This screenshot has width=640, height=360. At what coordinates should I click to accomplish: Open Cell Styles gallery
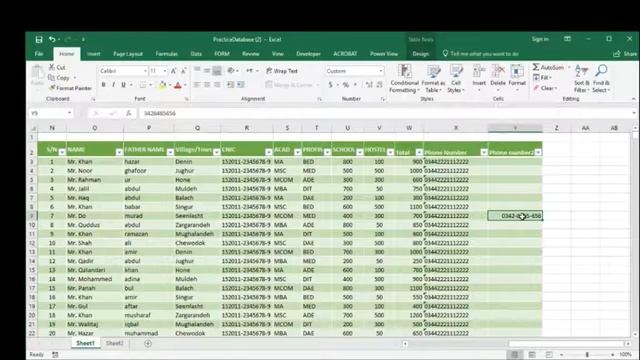[x=456, y=79]
